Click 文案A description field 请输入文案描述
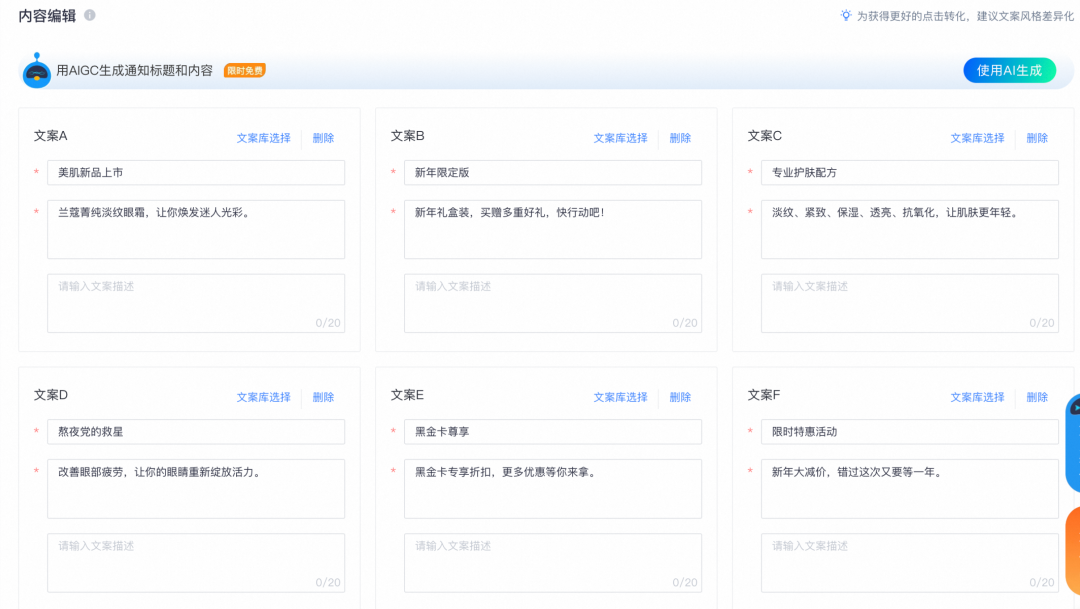1080x609 pixels. 196,303
